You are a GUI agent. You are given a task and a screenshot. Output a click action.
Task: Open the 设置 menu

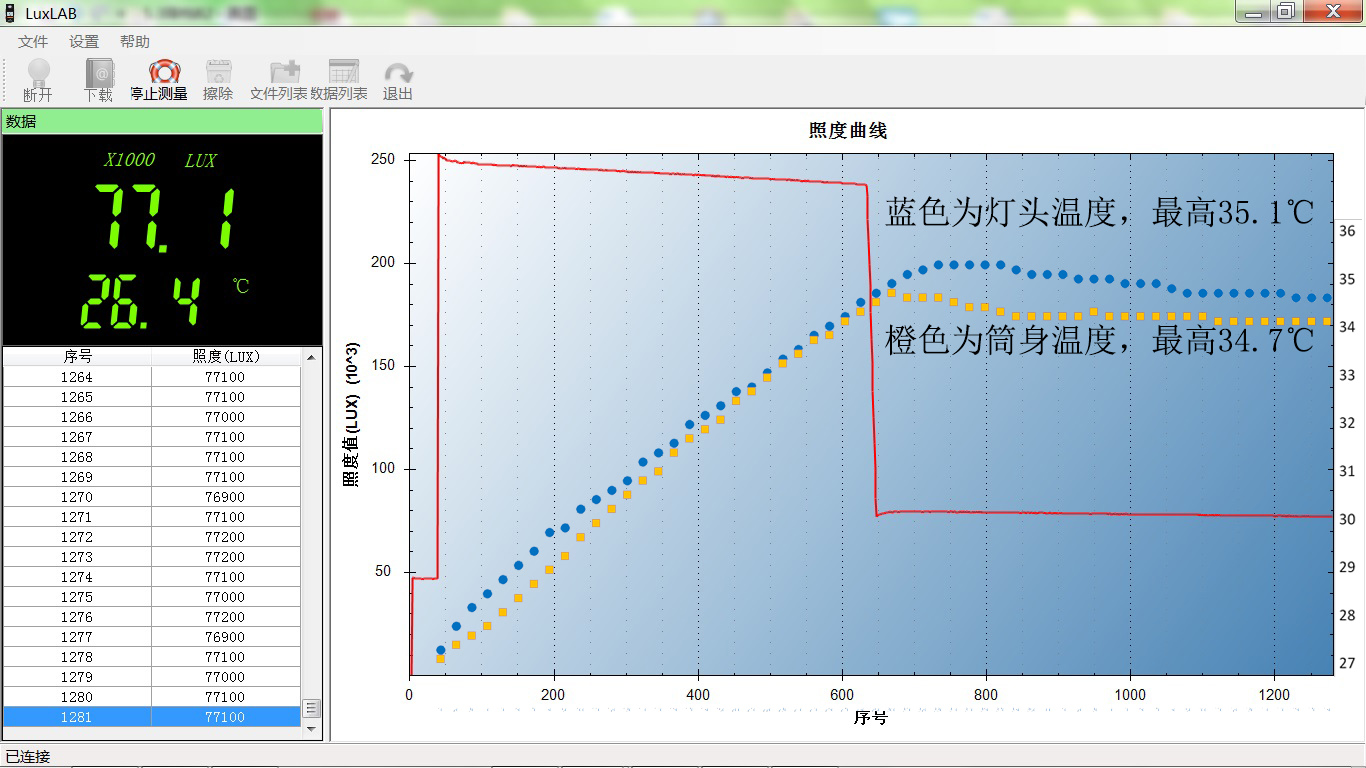coord(84,42)
